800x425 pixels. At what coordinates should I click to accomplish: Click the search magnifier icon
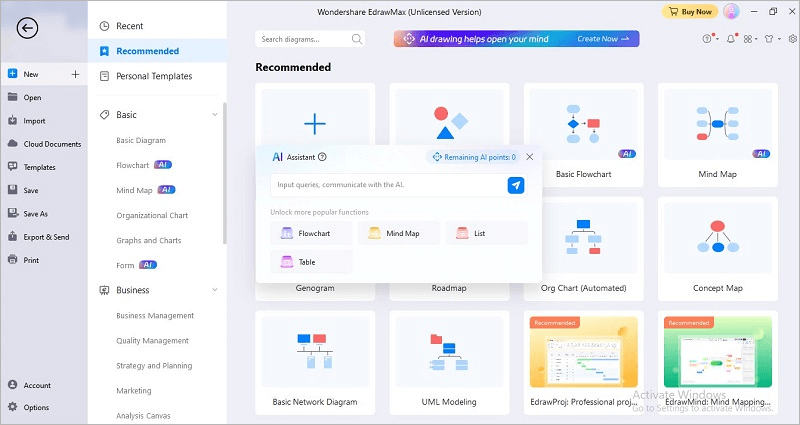[357, 39]
